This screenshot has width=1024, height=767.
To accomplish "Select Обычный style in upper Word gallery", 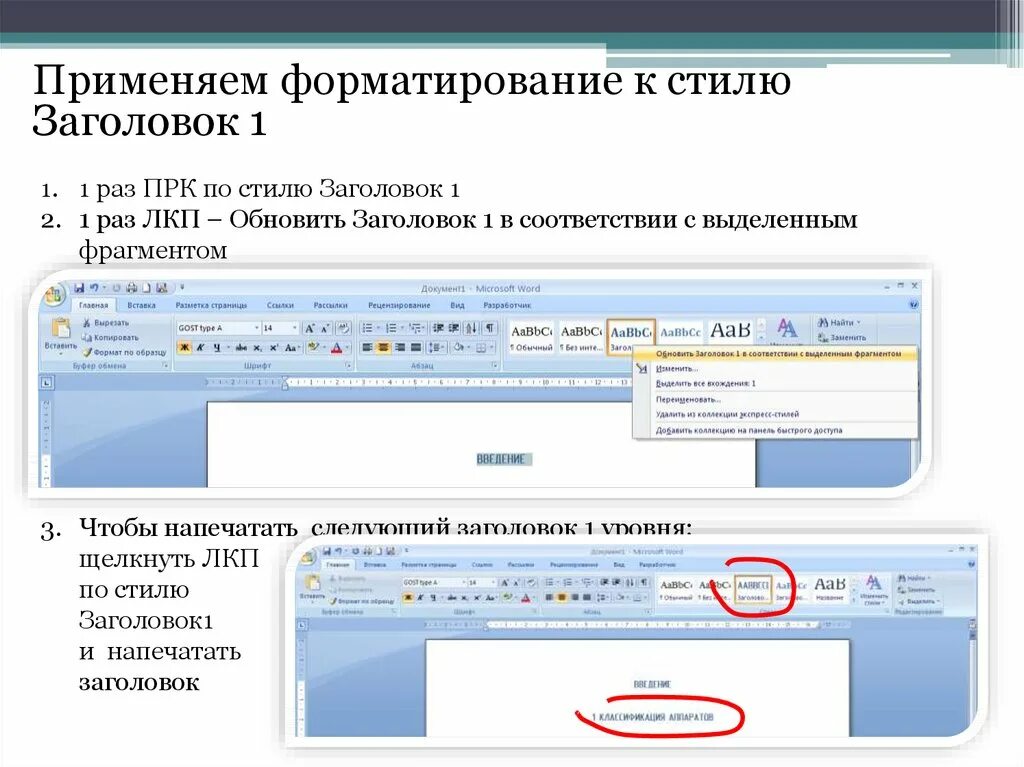I will (532, 336).
